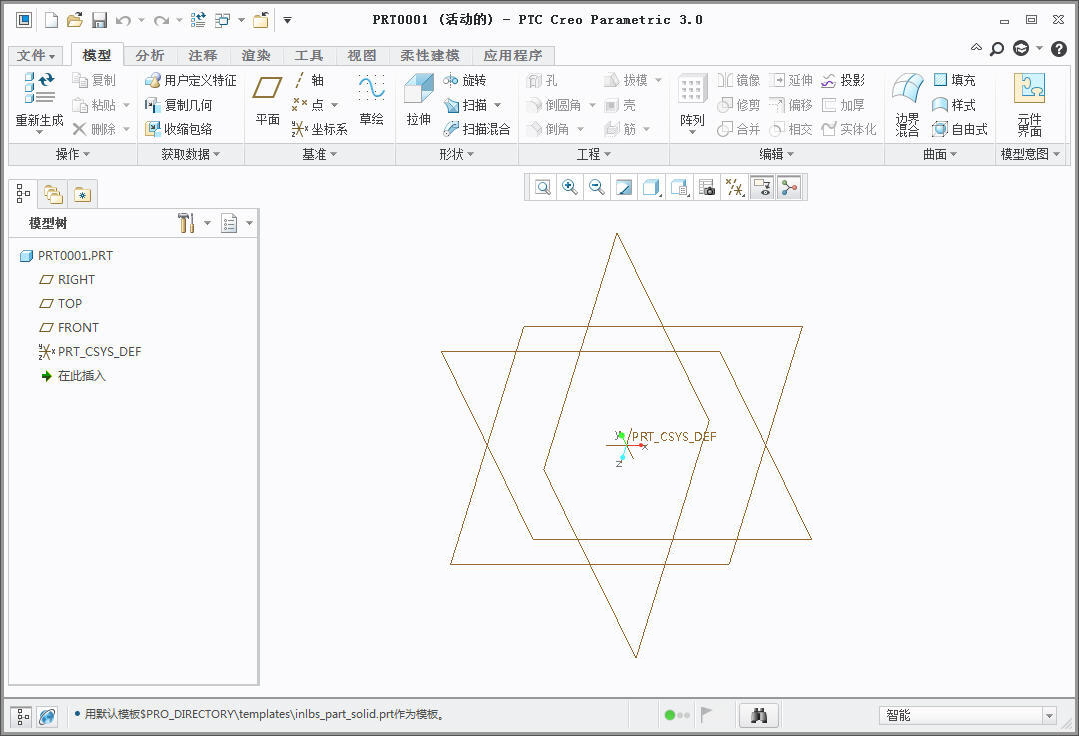The width and height of the screenshot is (1079, 736).
Task: Select the Plane (平面) datum tool
Action: (267, 100)
